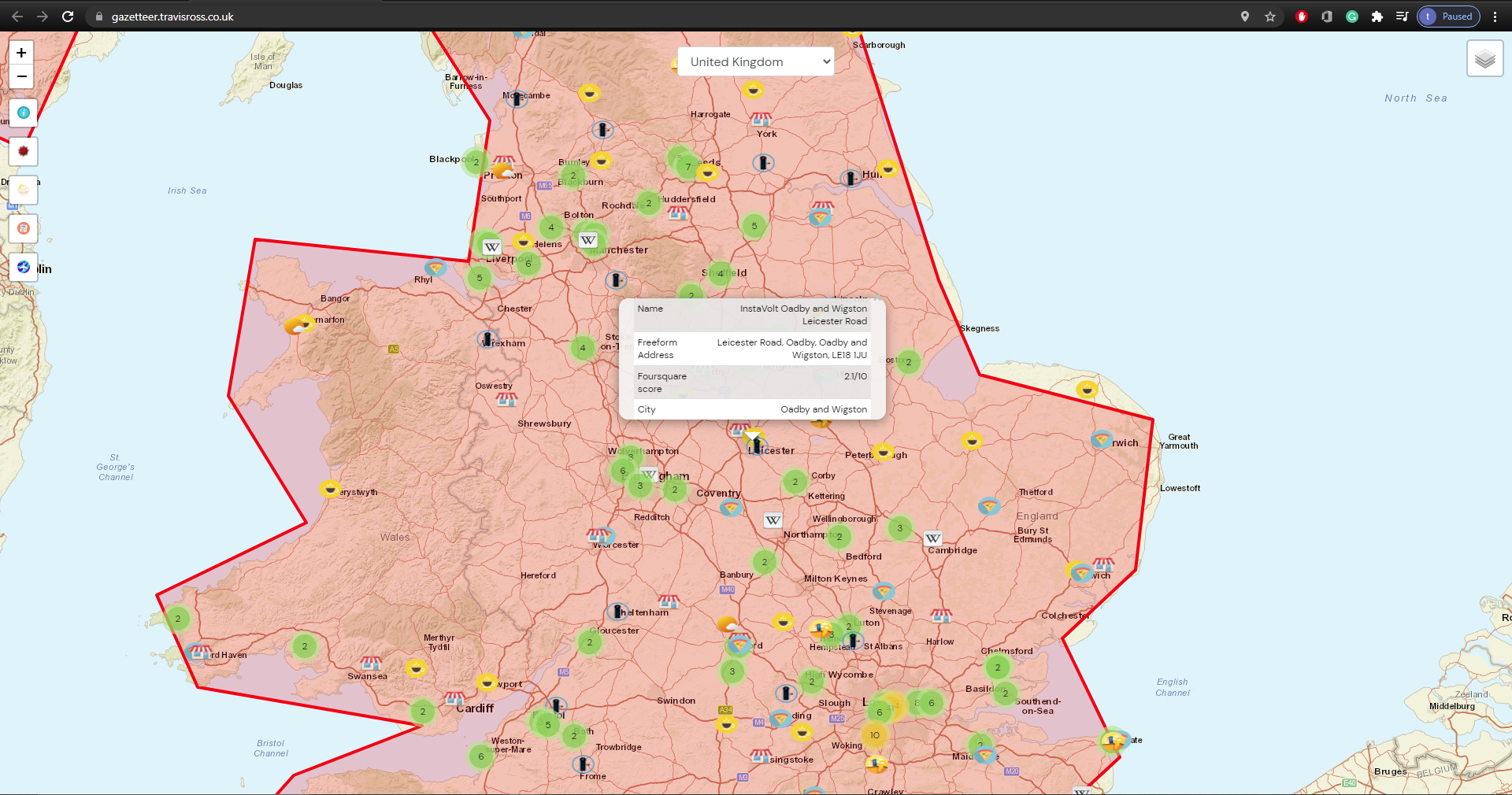
Task: Open Chrome three-dot menu
Action: click(x=1495, y=17)
